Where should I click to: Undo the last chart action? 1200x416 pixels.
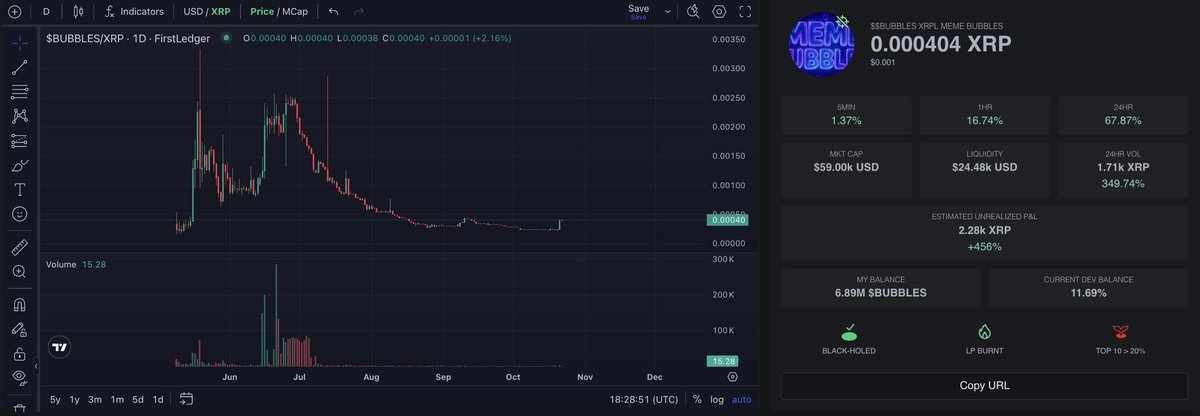point(334,11)
